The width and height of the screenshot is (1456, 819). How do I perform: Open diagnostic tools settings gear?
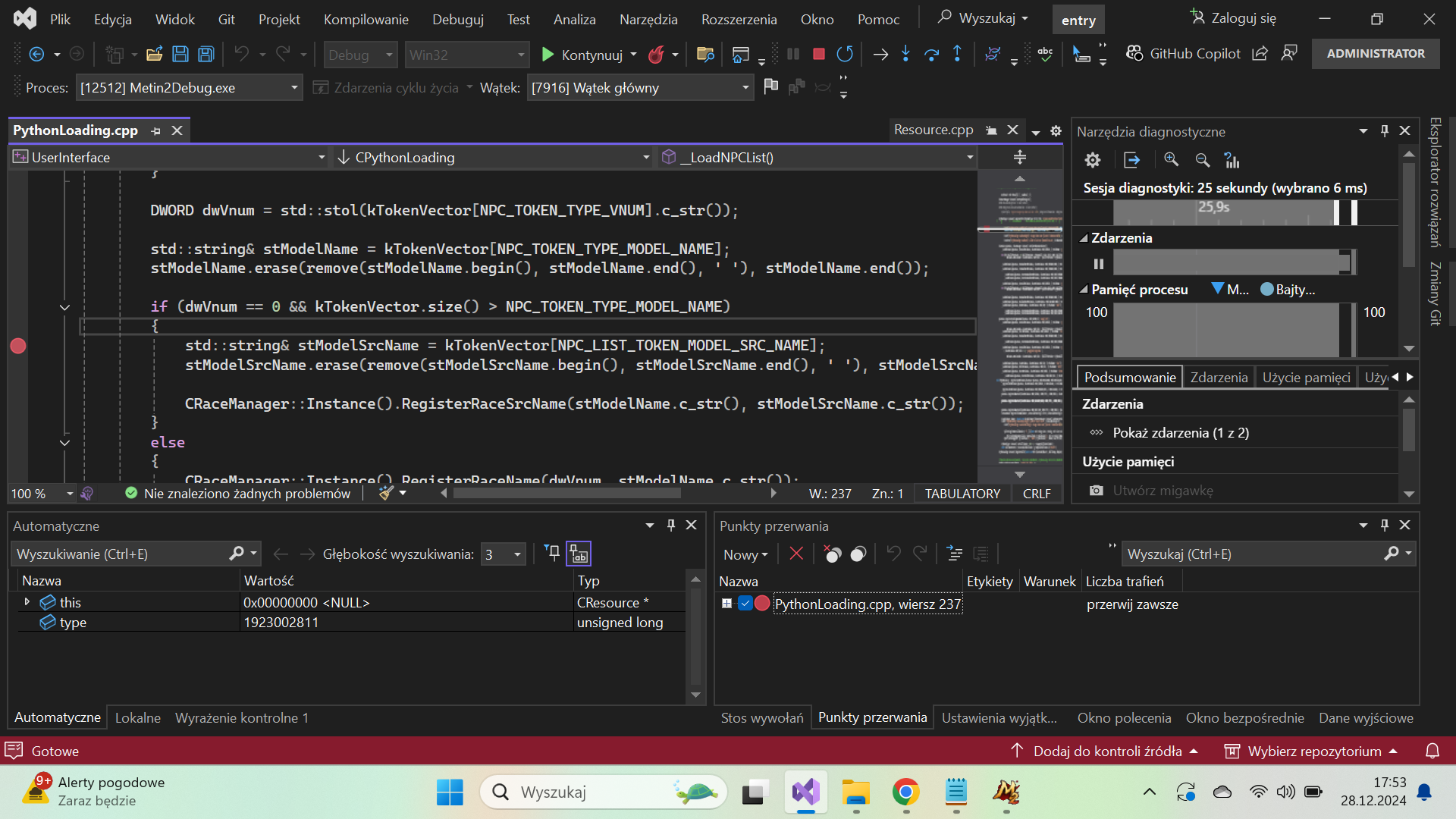tap(1092, 160)
